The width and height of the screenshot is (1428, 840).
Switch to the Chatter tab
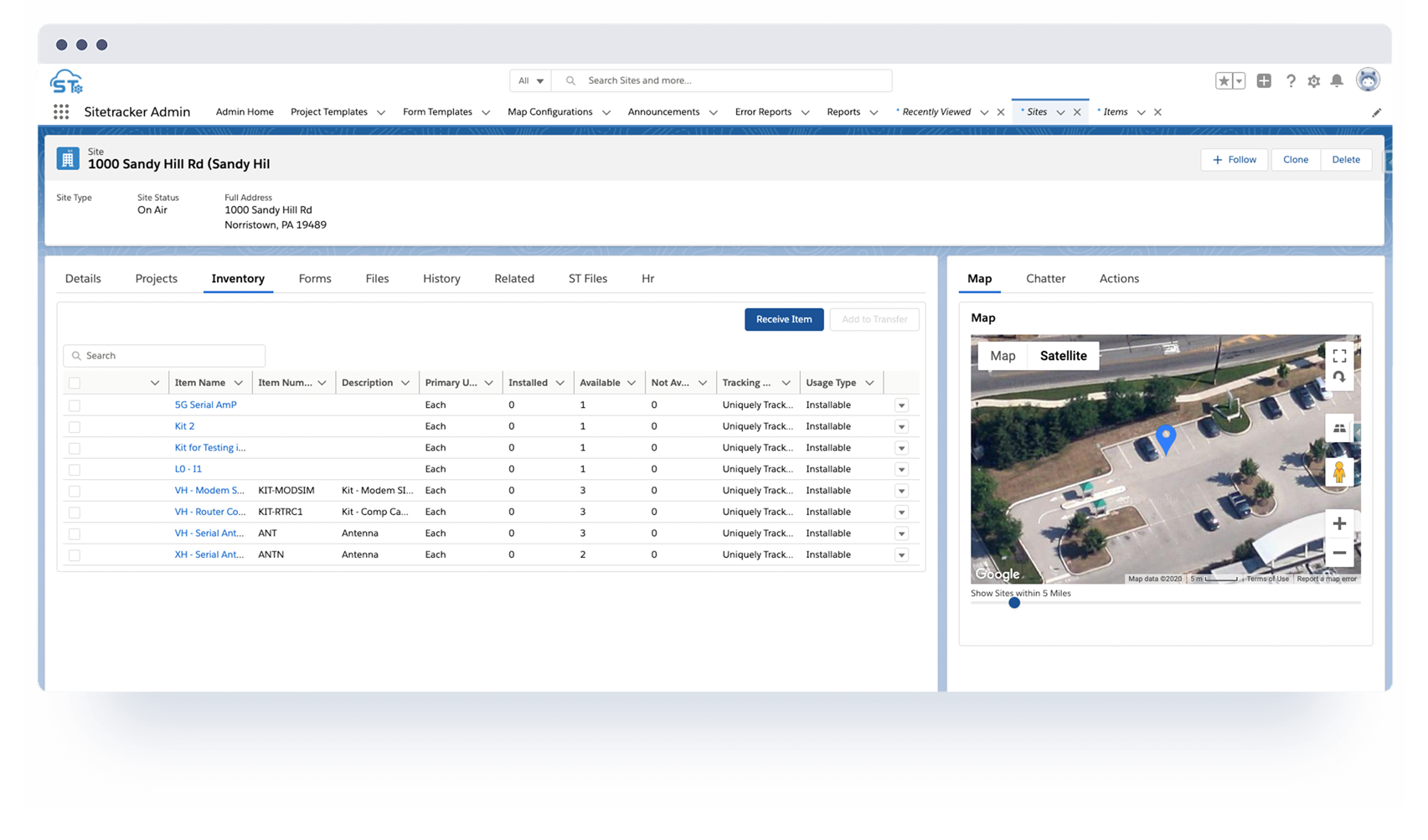click(1046, 279)
